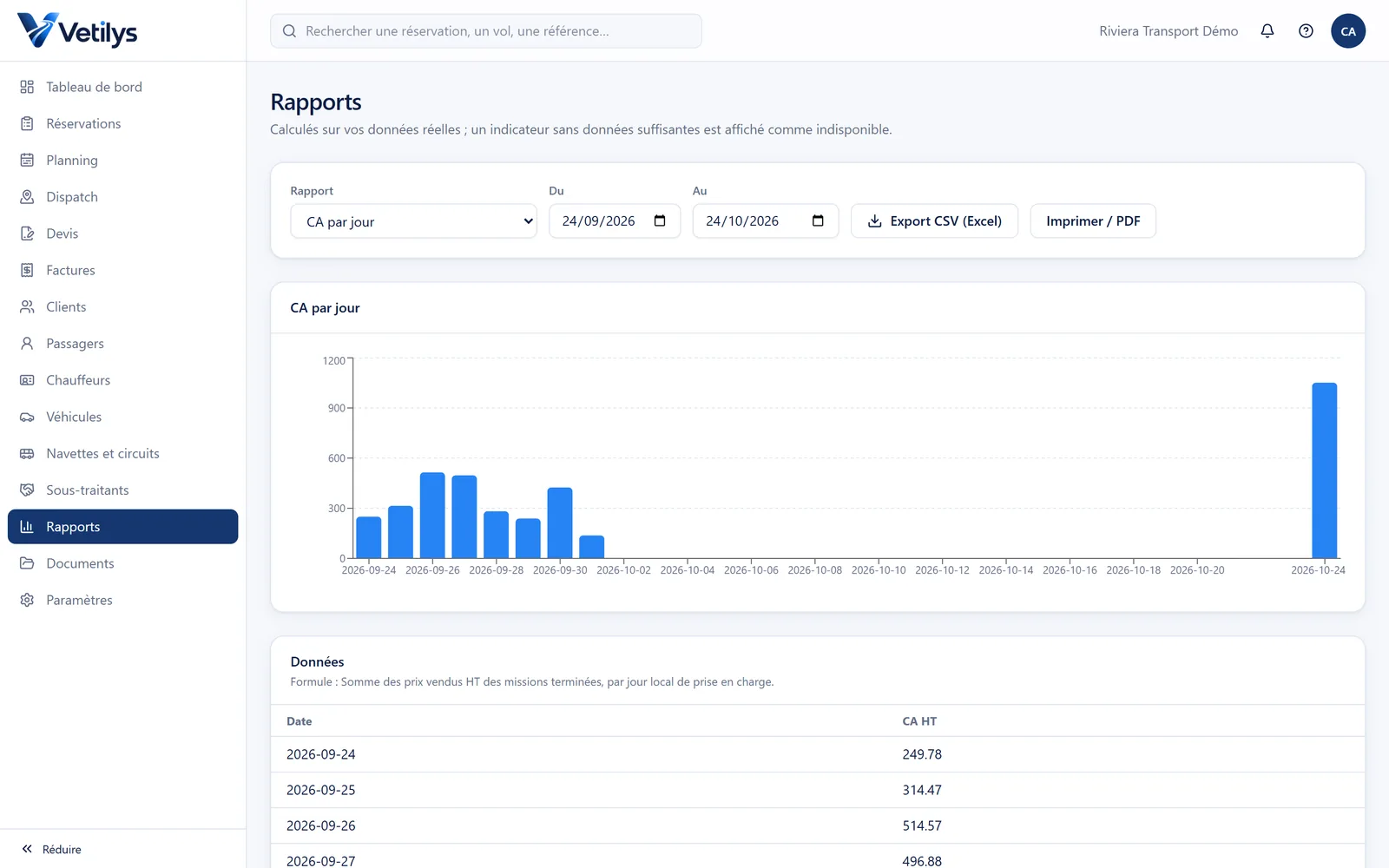Screen dimensions: 1389x868
Task: Click the Paramètres gear icon
Action: [27, 600]
